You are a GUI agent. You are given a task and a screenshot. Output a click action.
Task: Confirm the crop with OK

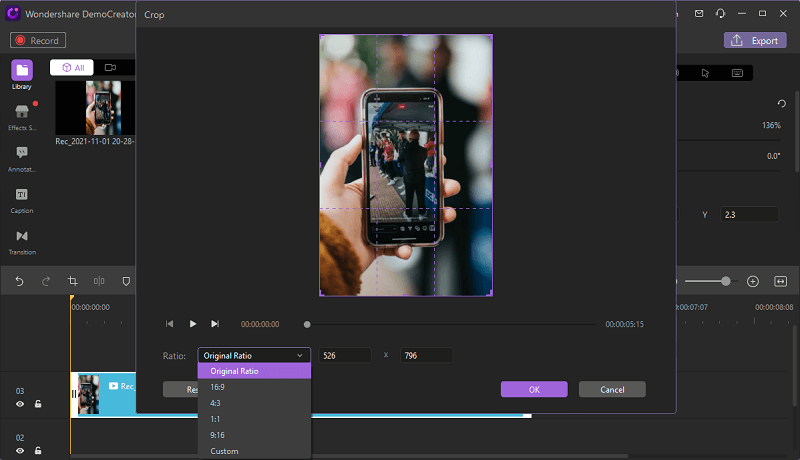click(534, 389)
